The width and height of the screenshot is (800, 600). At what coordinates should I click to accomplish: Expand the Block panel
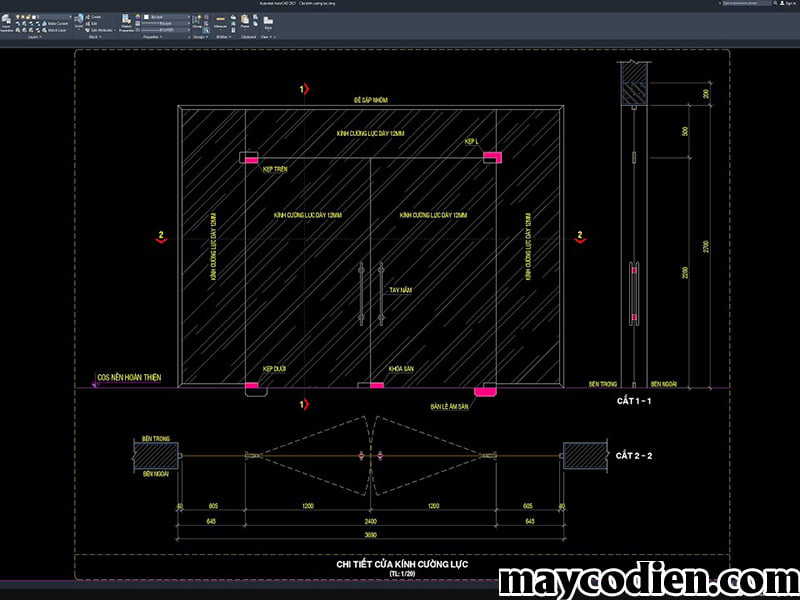coord(94,37)
